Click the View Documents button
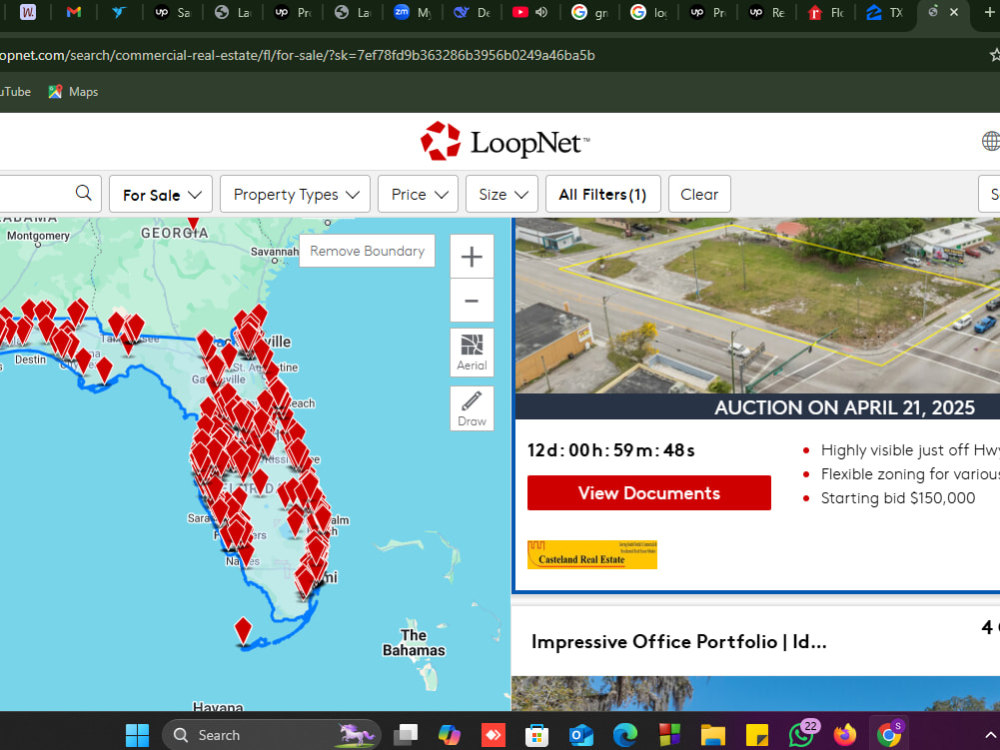Image resolution: width=1000 pixels, height=750 pixels. pyautogui.click(x=649, y=492)
